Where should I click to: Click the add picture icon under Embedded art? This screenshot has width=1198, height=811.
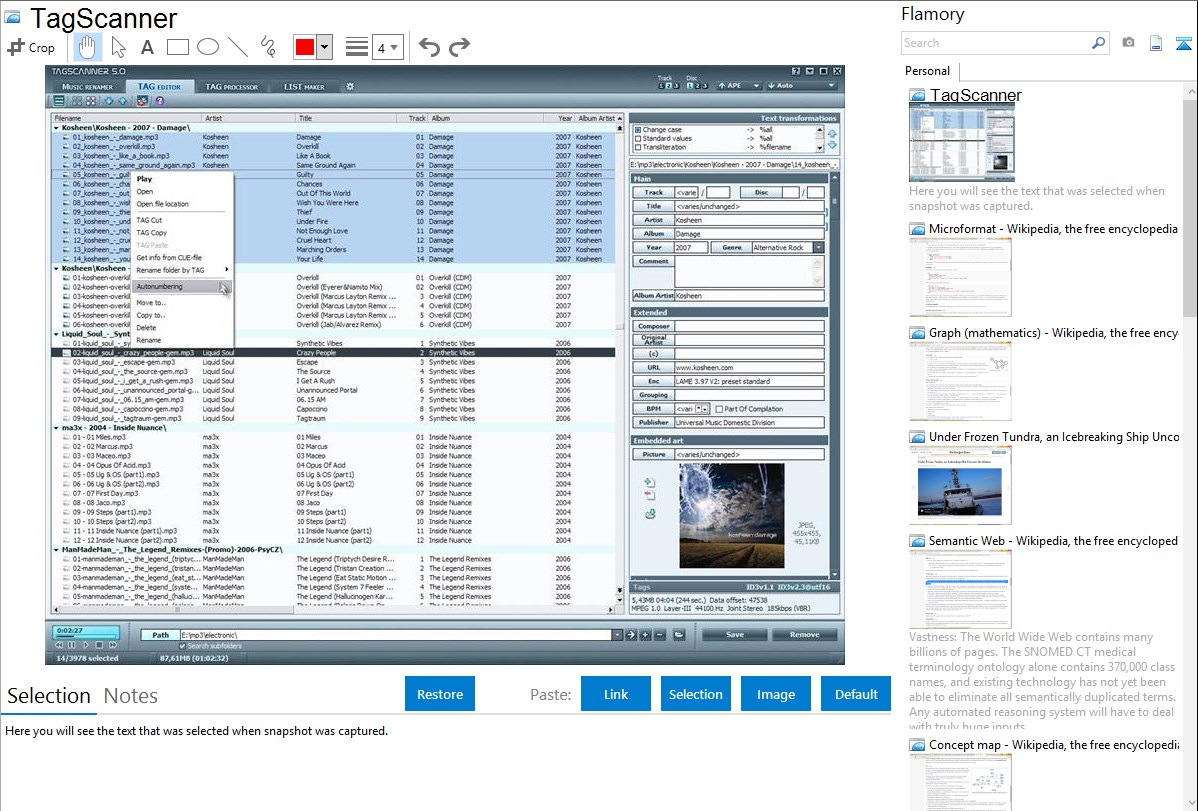(x=649, y=482)
